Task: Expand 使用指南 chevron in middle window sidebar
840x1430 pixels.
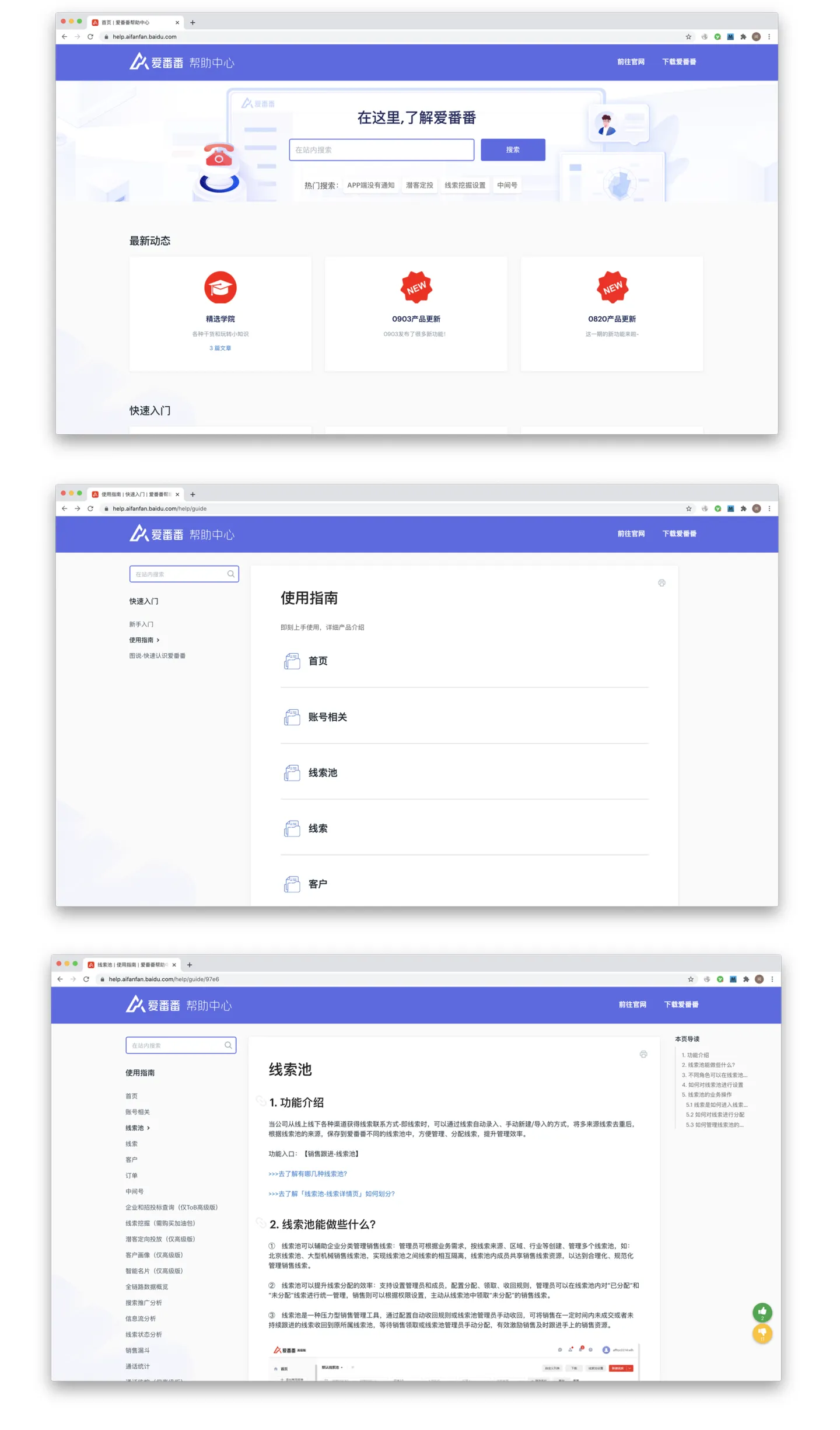Action: coord(158,640)
